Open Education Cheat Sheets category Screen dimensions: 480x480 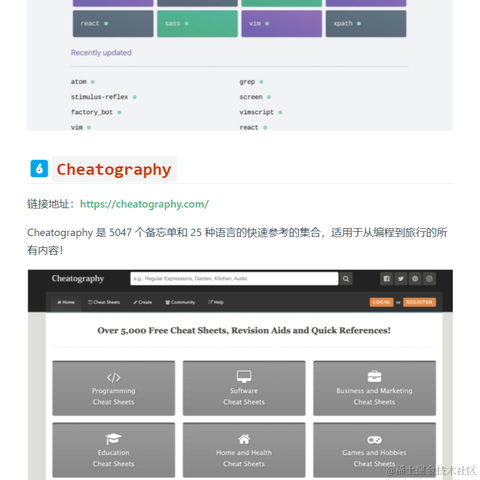click(x=114, y=450)
